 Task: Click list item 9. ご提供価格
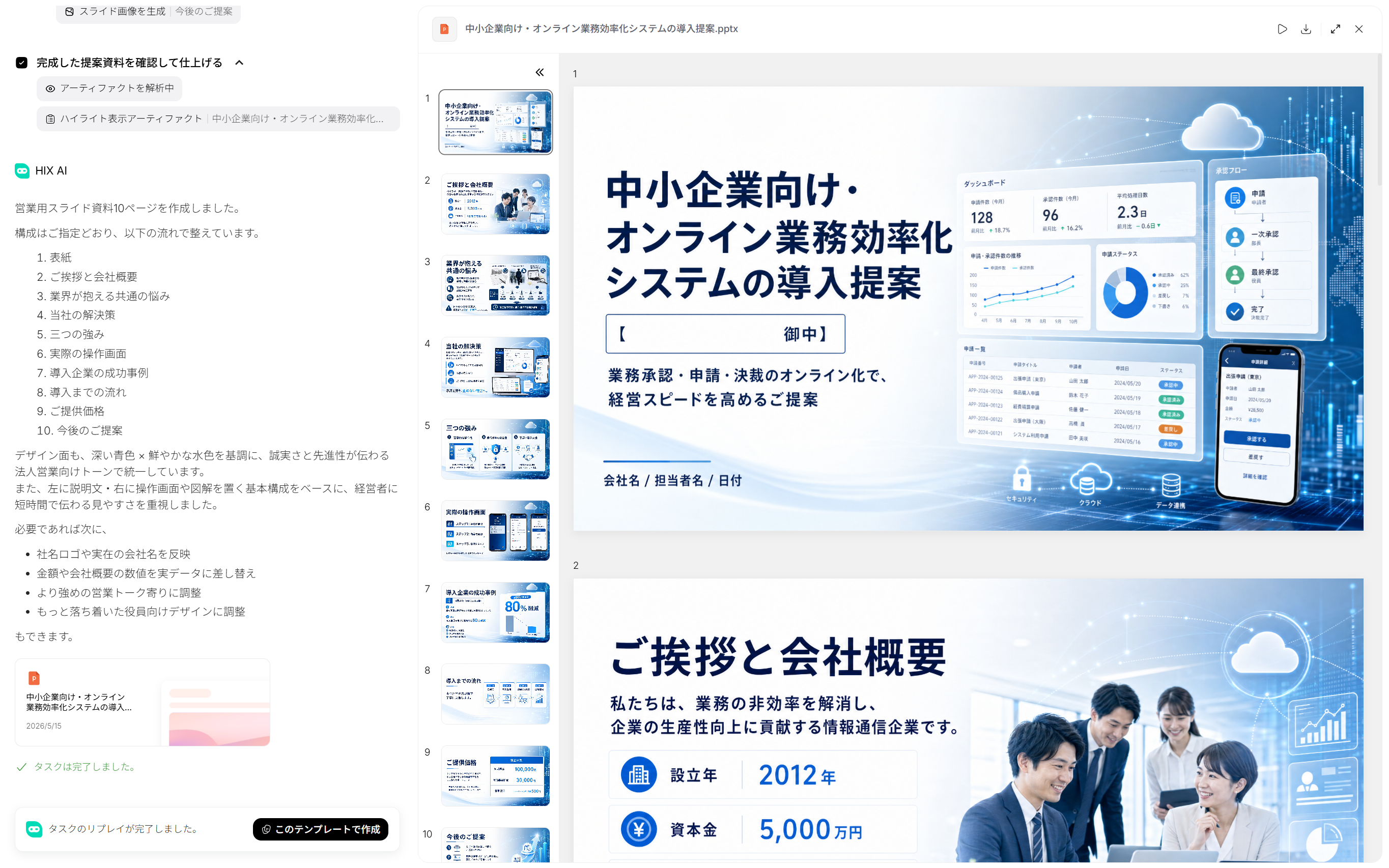tap(71, 411)
